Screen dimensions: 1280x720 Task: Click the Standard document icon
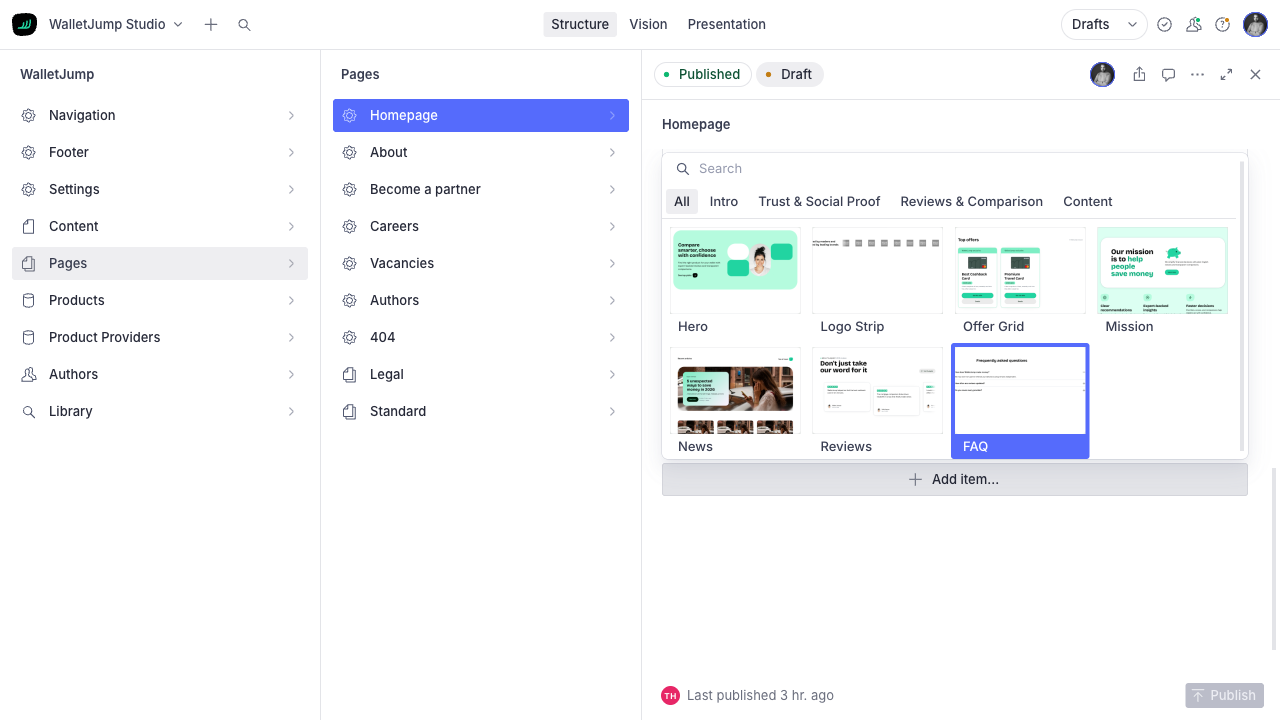click(350, 411)
